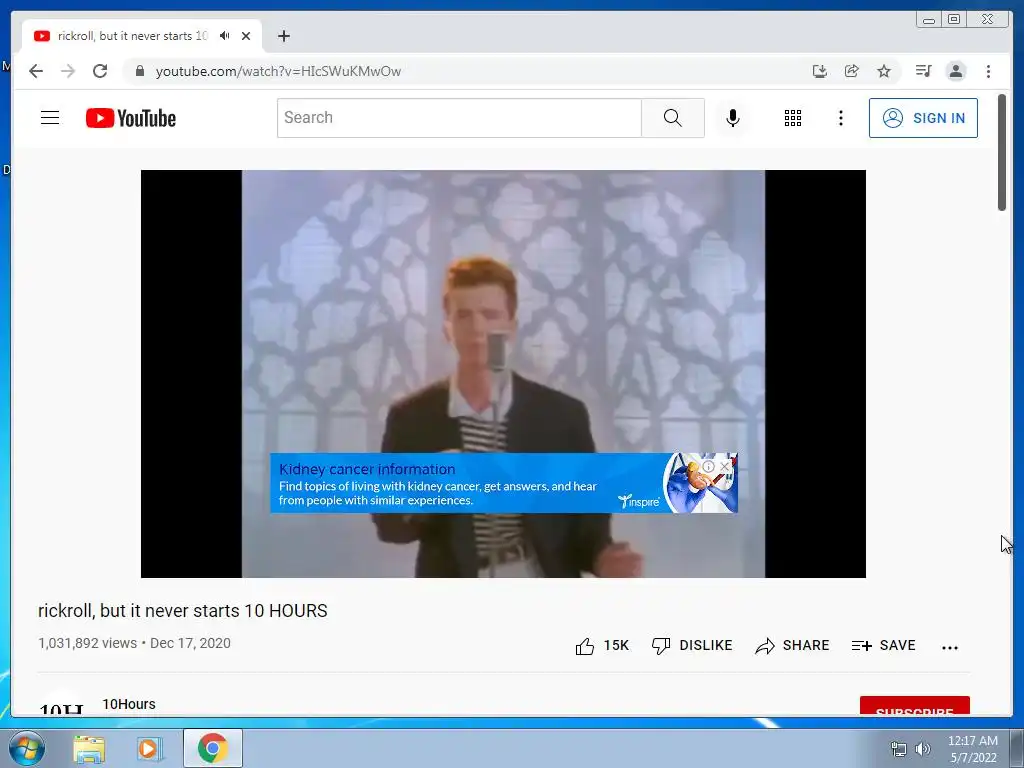Open the taskbar clock and date

click(972, 749)
